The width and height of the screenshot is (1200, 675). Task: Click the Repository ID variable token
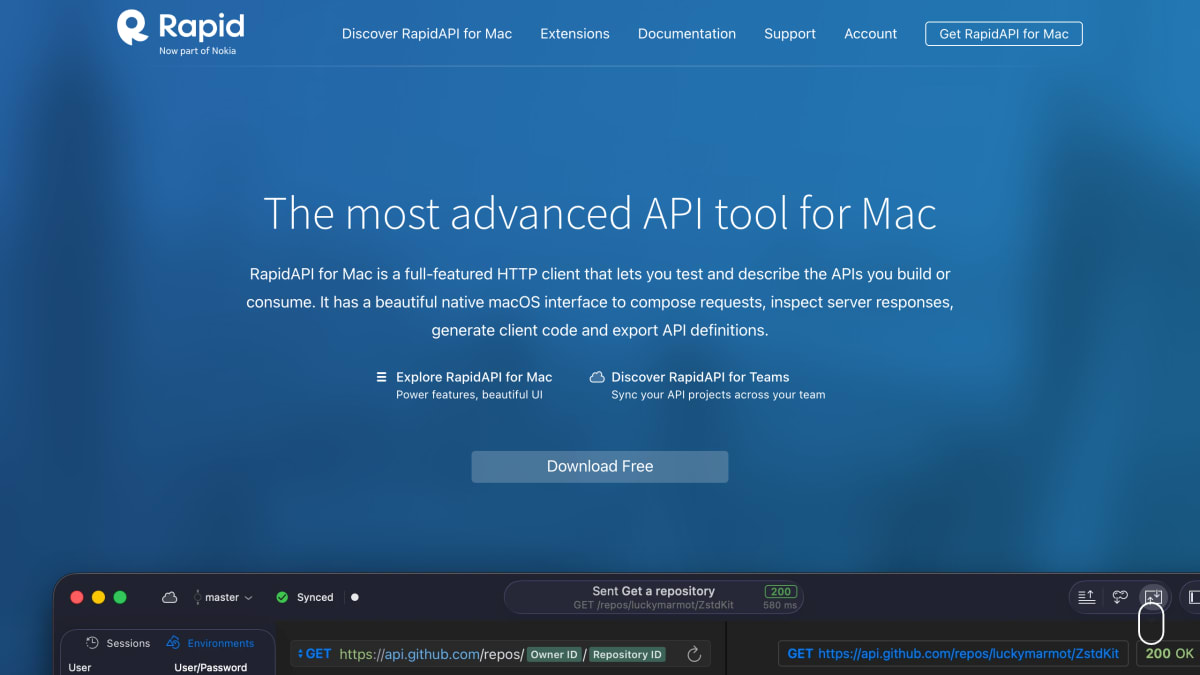[626, 654]
